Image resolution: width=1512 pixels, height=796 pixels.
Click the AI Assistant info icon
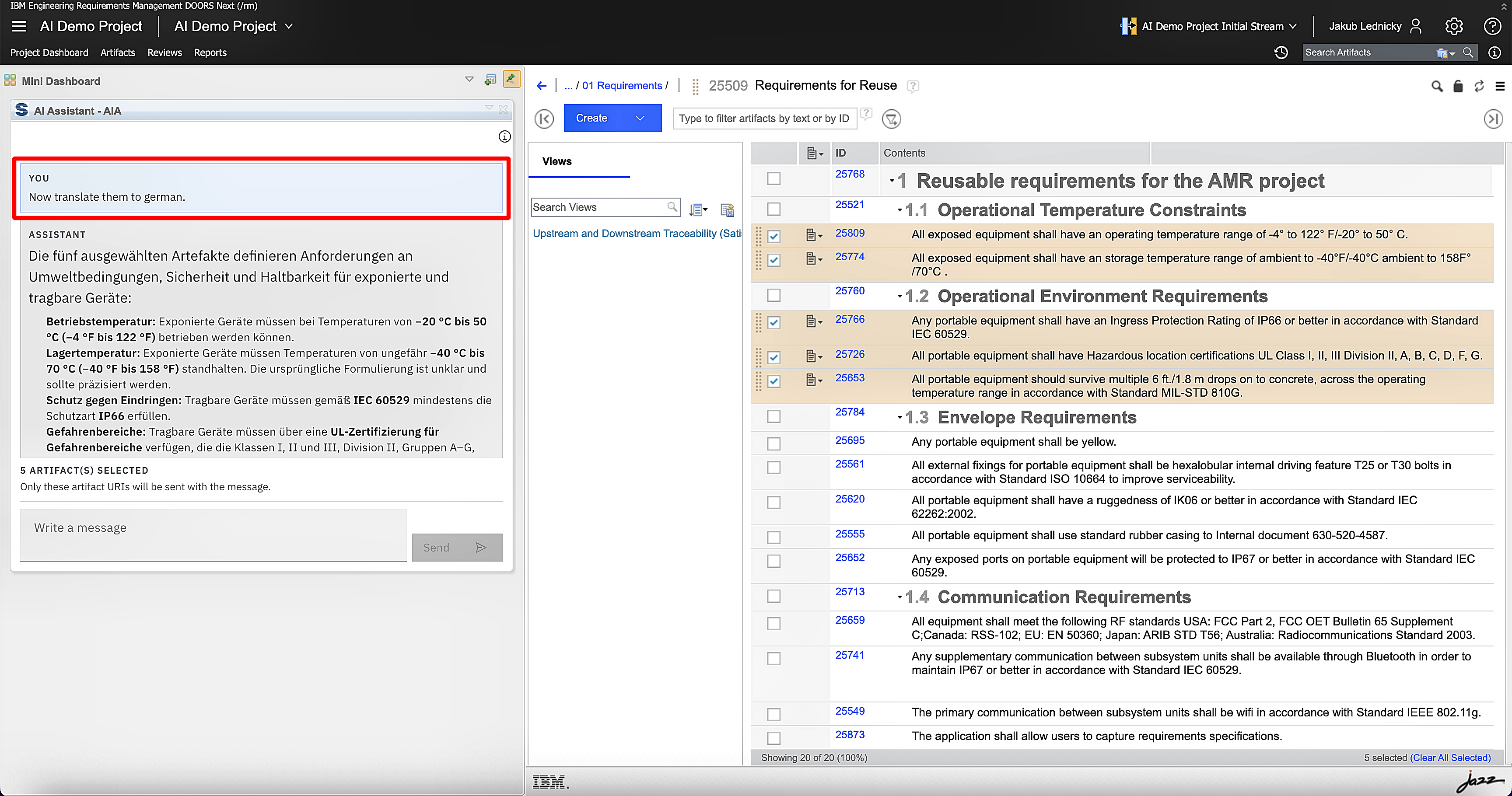(504, 136)
